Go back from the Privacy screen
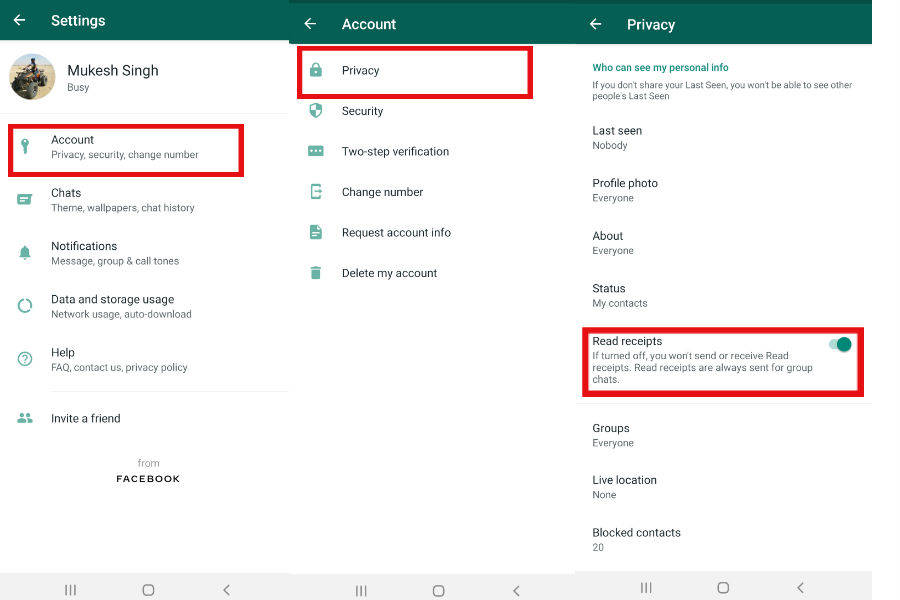This screenshot has height=600, width=900. click(x=595, y=24)
